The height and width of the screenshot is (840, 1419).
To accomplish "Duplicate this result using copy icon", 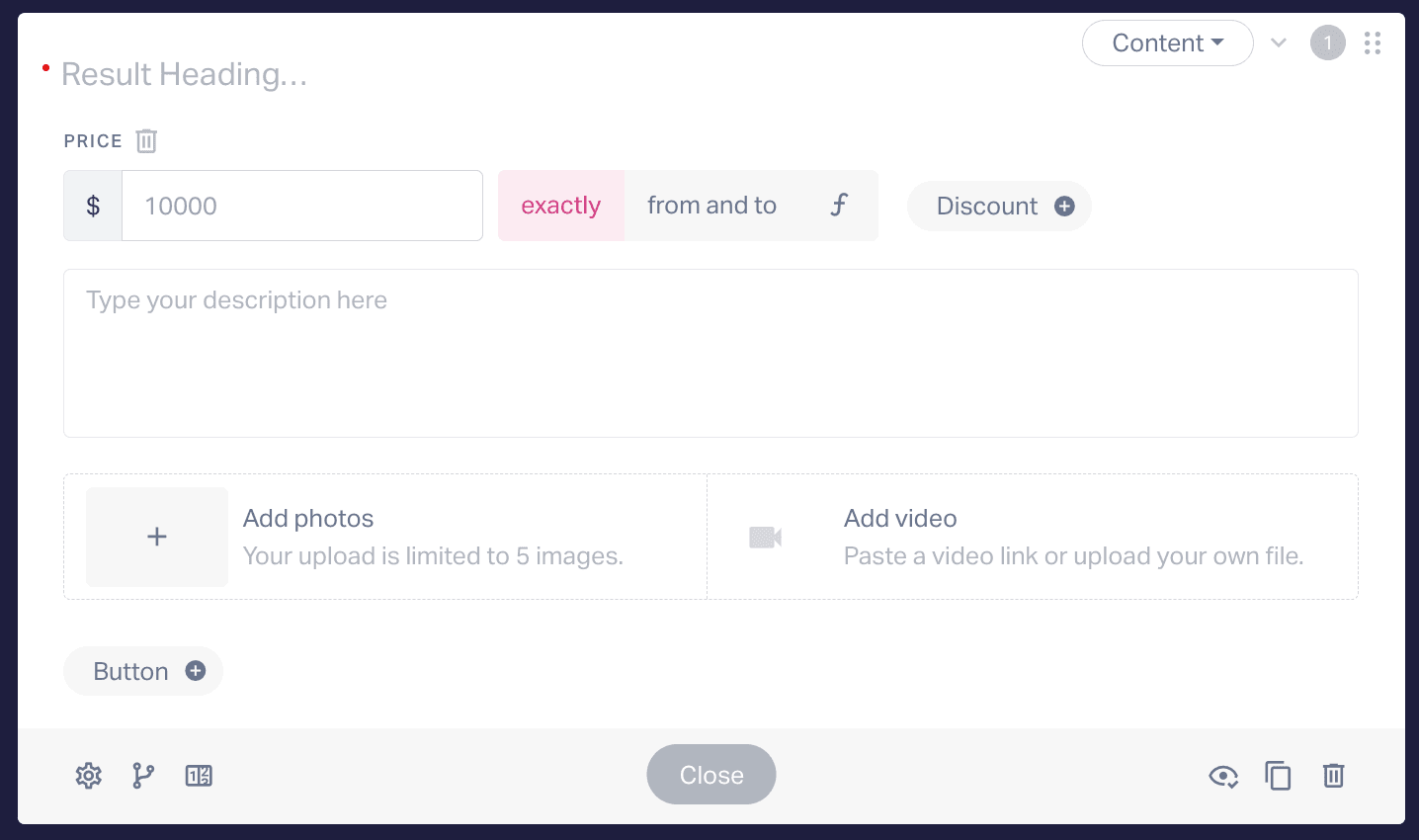I will [x=1278, y=776].
